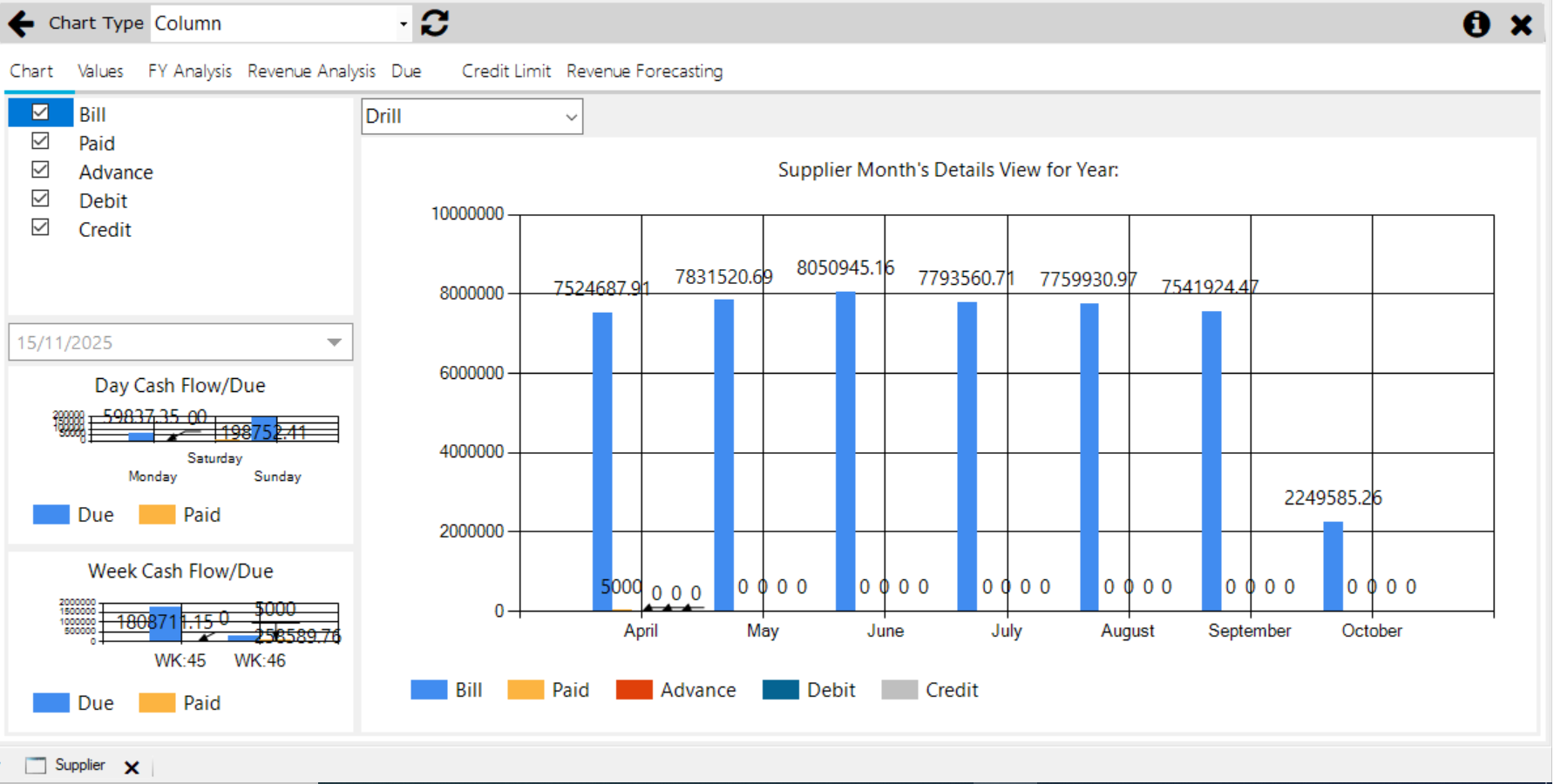Expand the date picker showing 15/11/2025

[333, 342]
